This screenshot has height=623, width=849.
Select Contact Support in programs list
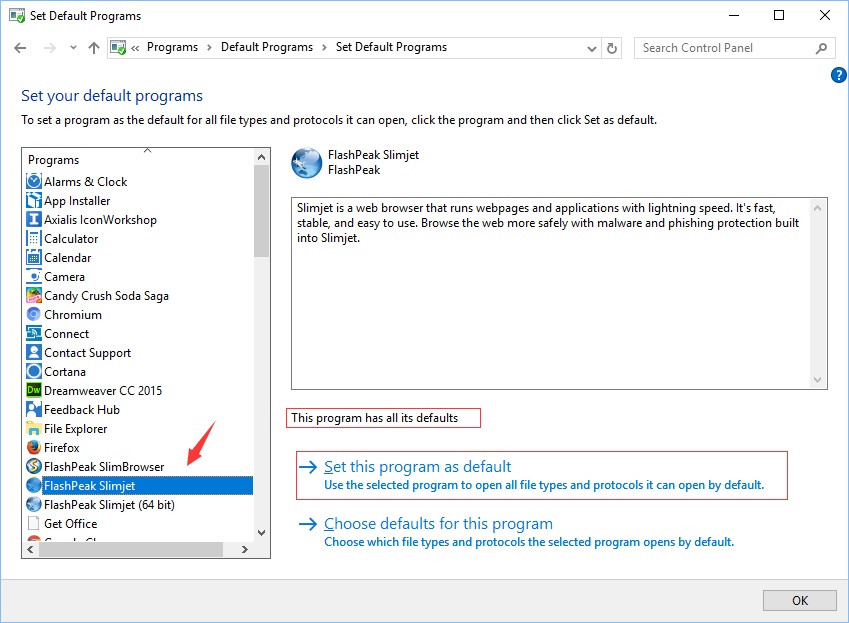[87, 353]
